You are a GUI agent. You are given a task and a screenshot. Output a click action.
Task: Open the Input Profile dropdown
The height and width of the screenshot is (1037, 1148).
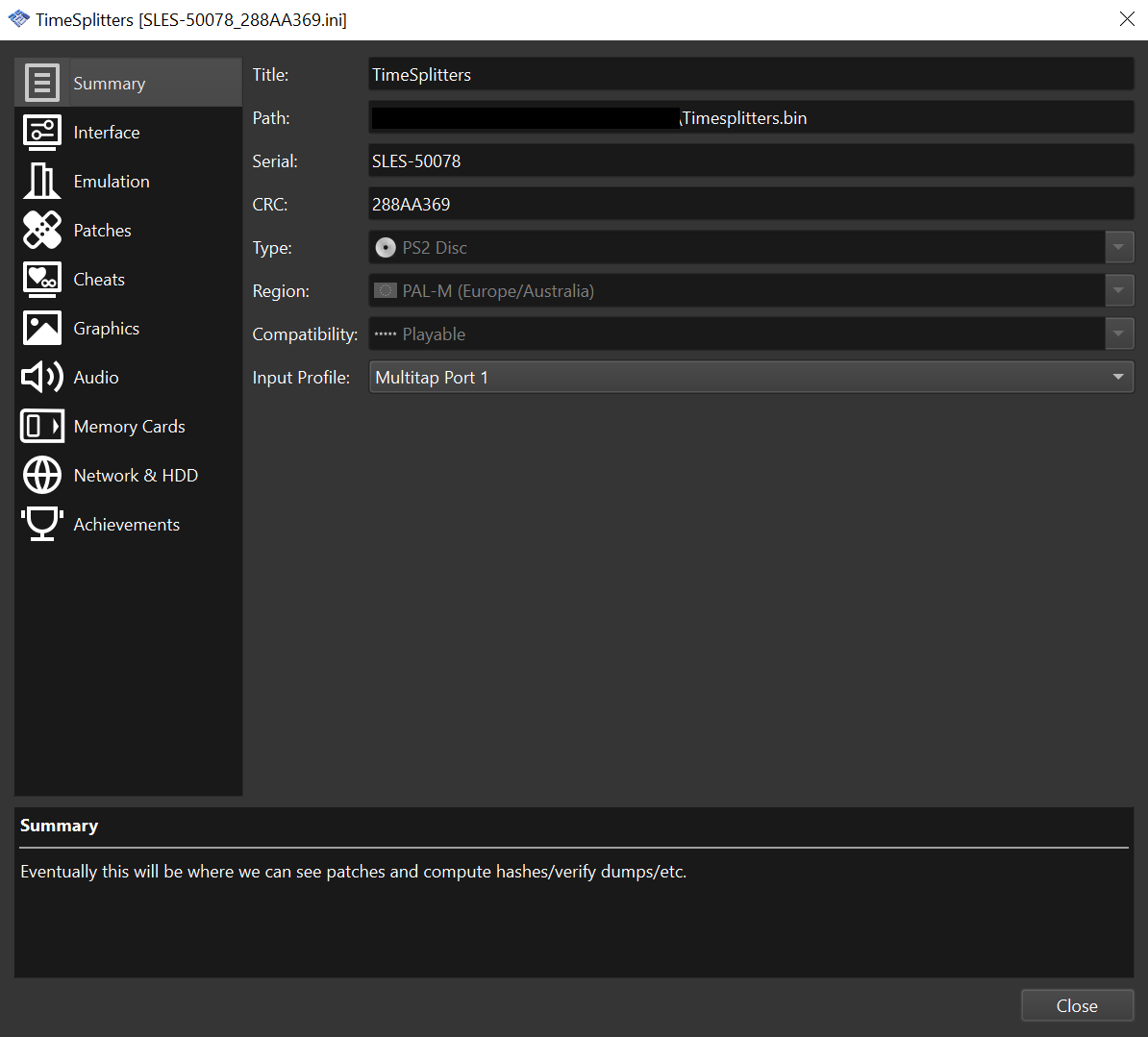coord(1118,376)
